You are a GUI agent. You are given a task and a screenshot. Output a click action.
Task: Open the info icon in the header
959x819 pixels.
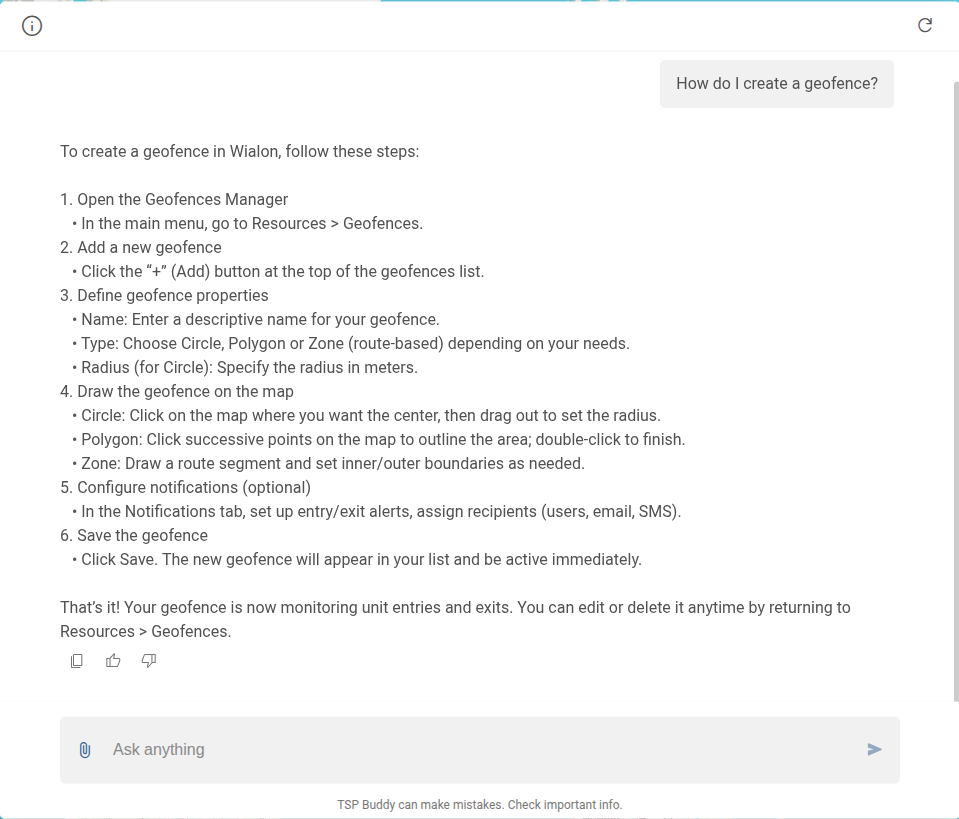[32, 26]
